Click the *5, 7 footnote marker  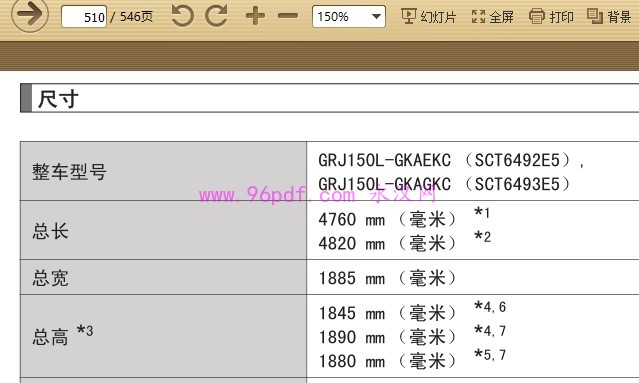point(490,355)
